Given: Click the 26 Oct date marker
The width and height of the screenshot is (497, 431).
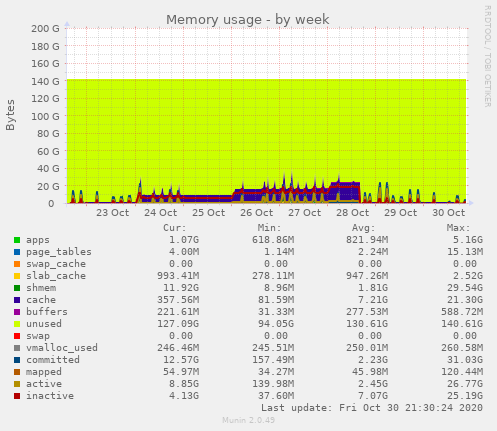Looking at the screenshot, I should pyautogui.click(x=256, y=213).
